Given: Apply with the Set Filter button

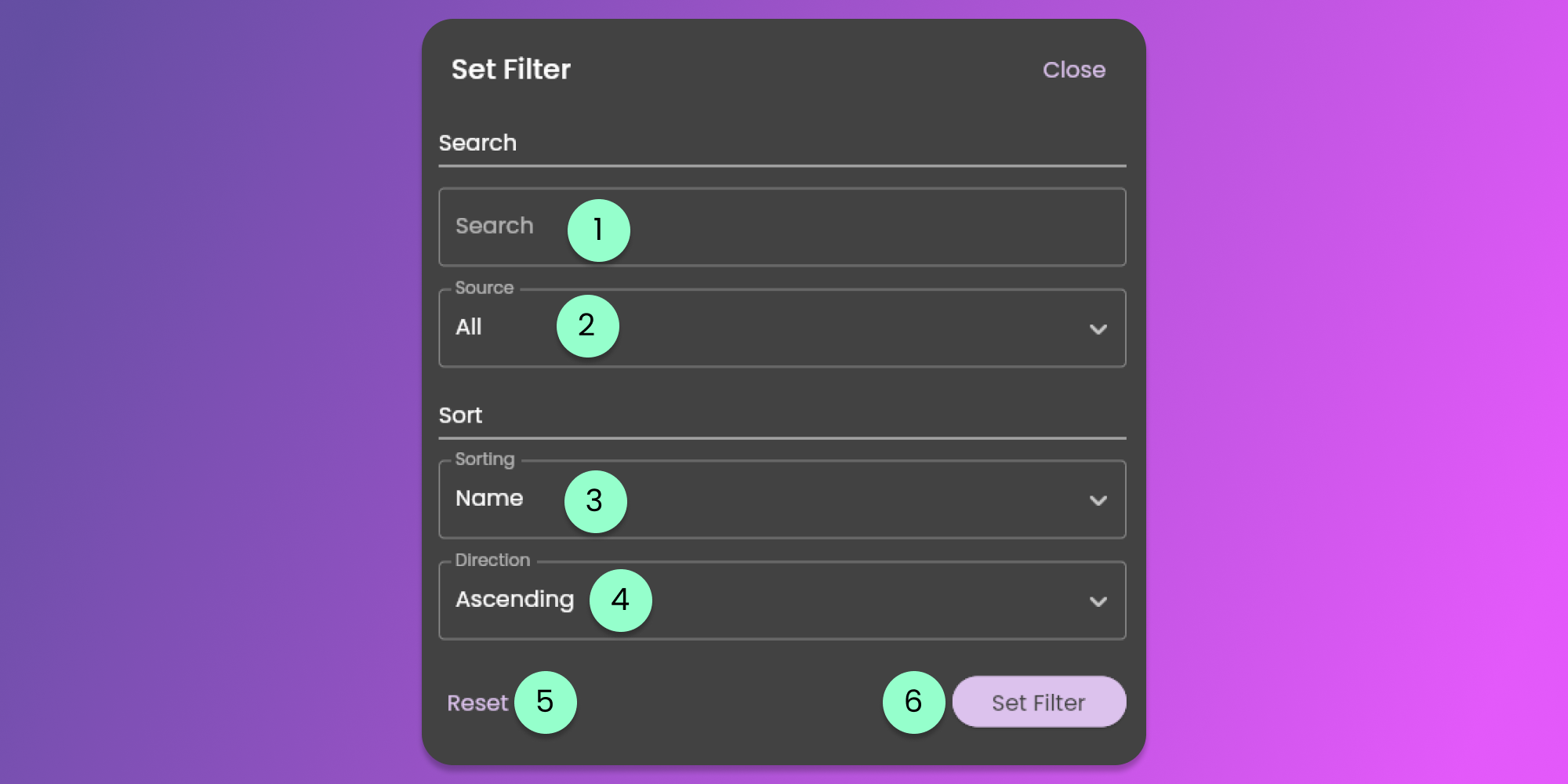Looking at the screenshot, I should pyautogui.click(x=1038, y=702).
